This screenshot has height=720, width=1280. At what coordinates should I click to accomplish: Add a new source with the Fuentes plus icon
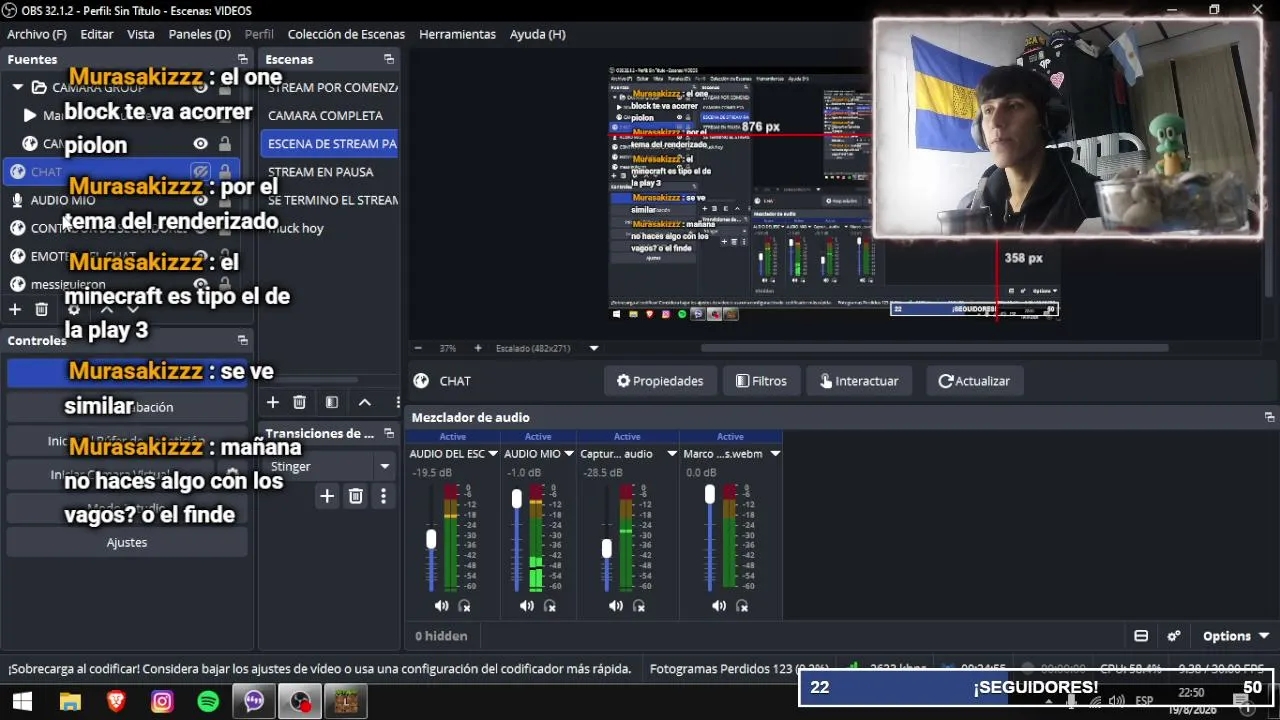click(15, 310)
